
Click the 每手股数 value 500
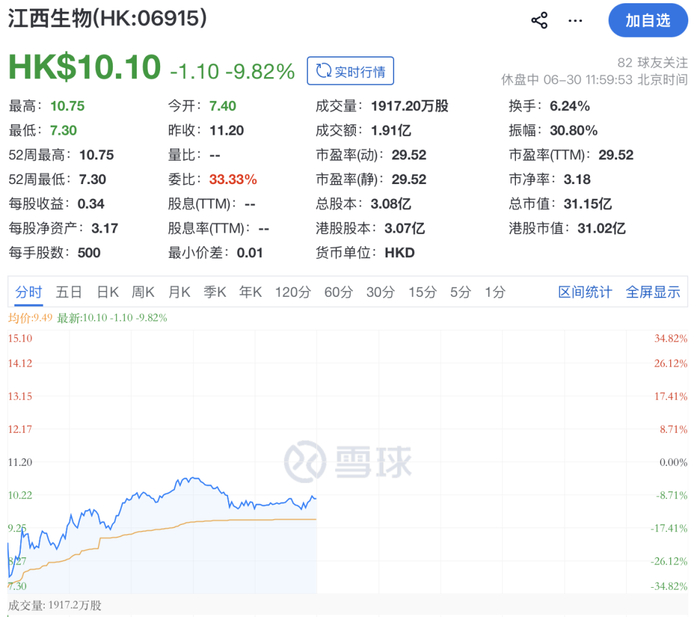89,253
